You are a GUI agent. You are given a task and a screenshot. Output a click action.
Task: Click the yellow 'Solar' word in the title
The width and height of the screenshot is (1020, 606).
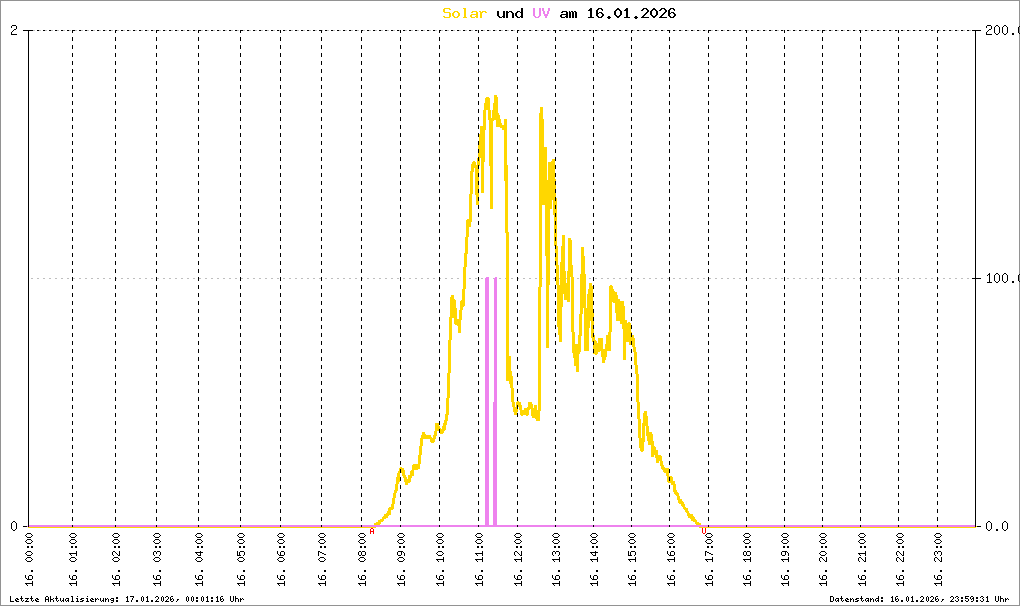coord(464,13)
